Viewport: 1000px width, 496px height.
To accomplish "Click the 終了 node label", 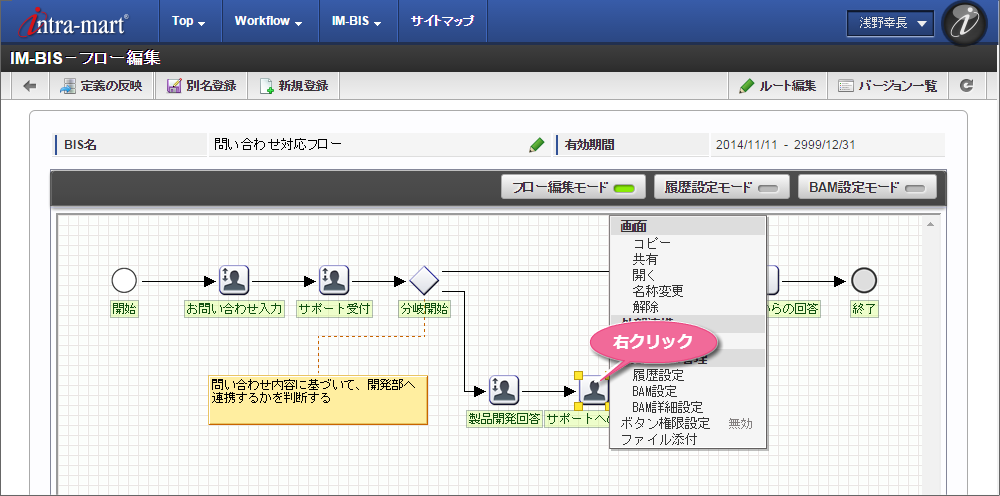I will 864,309.
